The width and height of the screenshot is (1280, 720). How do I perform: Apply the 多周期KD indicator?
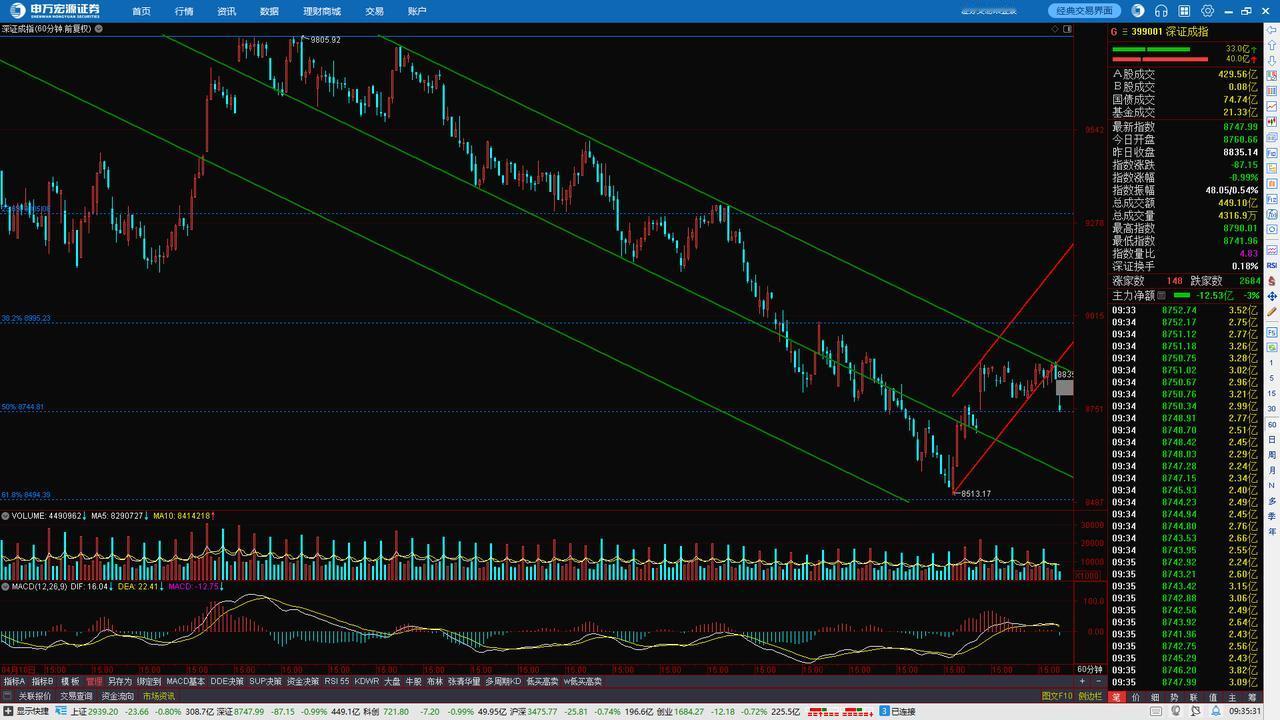point(503,682)
